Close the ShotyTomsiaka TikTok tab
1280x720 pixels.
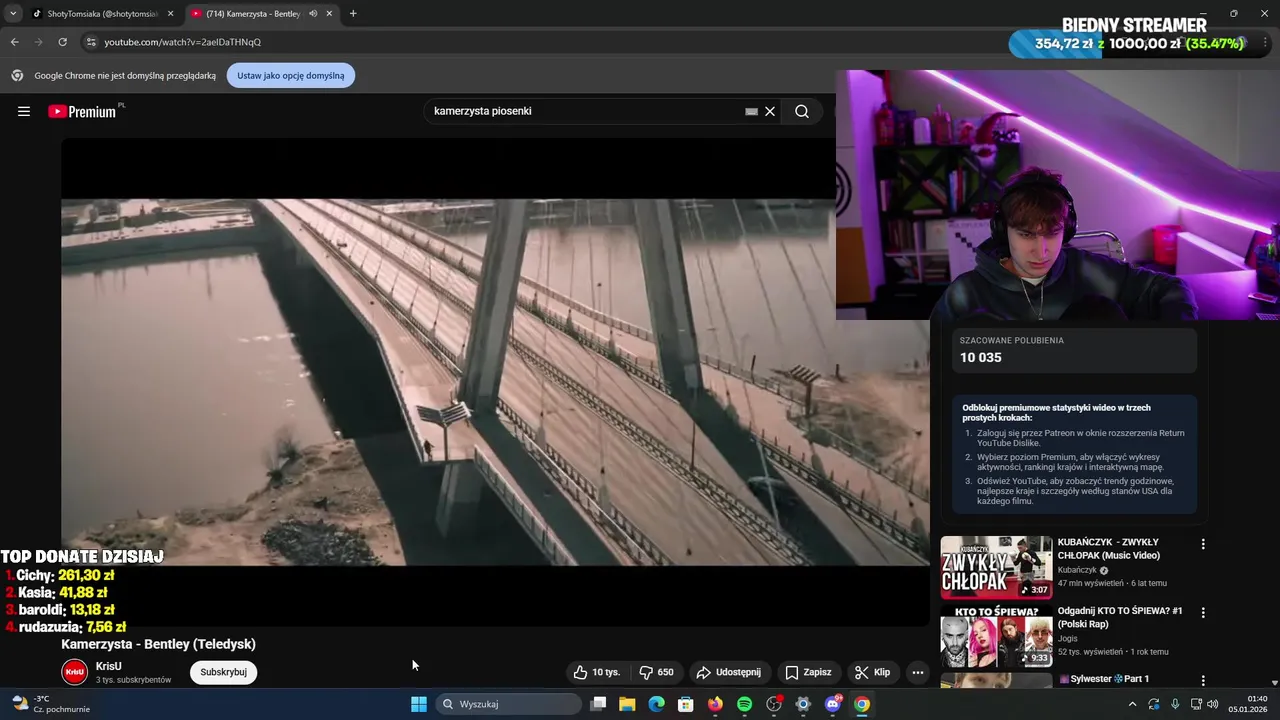click(170, 14)
